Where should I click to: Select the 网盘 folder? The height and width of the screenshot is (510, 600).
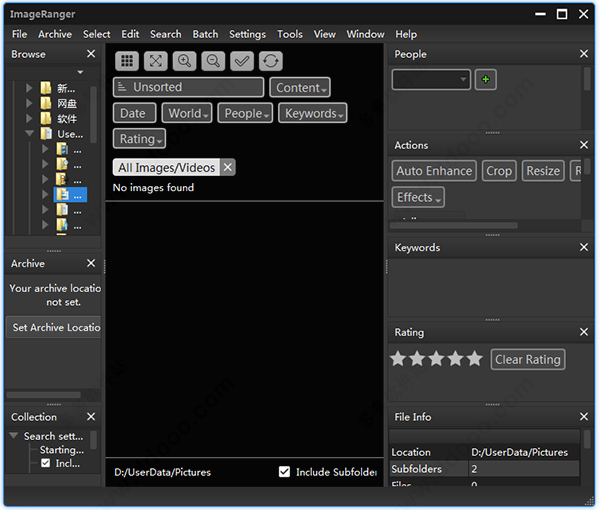(59, 103)
